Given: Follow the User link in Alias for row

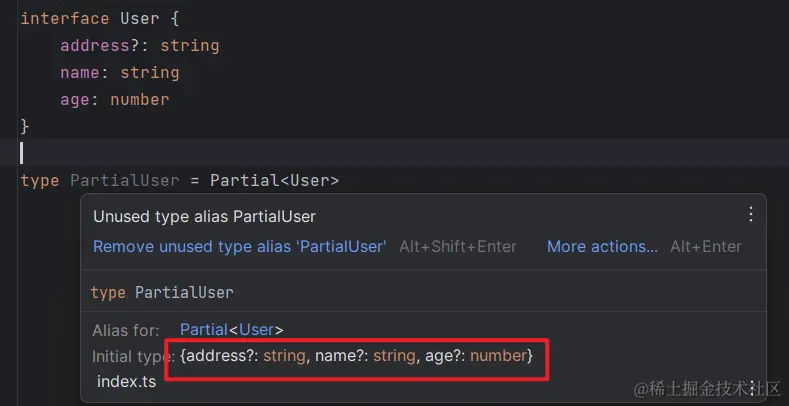Looking at the screenshot, I should [x=260, y=329].
